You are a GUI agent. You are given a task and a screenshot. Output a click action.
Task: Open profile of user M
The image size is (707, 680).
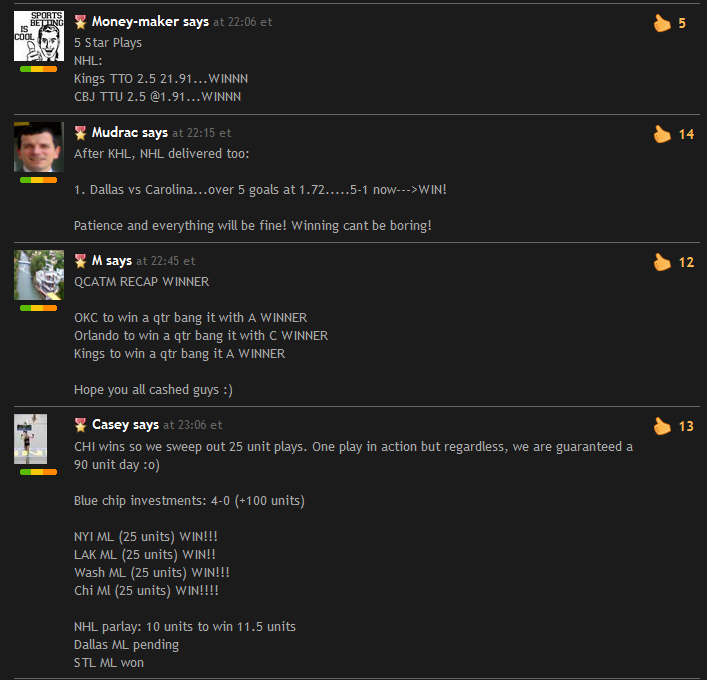[97, 261]
